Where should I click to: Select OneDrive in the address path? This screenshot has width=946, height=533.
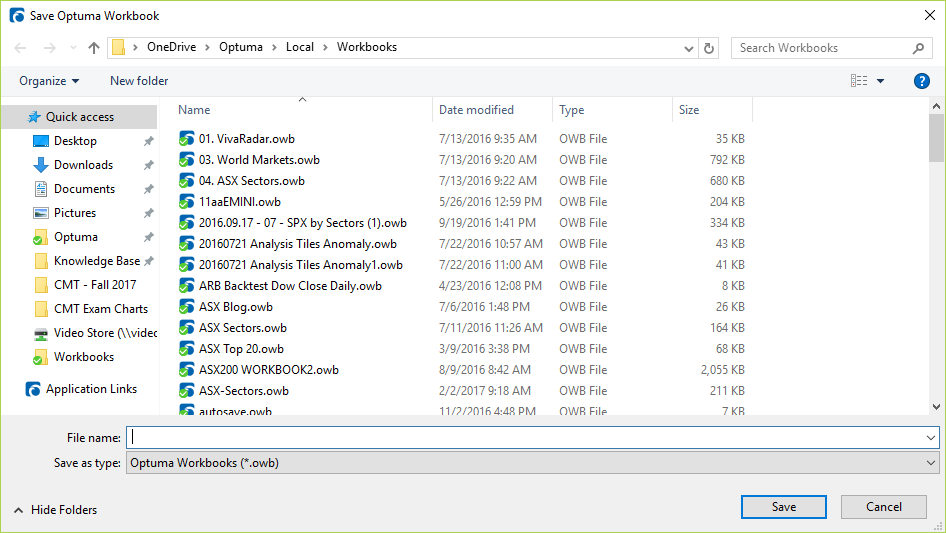[171, 47]
